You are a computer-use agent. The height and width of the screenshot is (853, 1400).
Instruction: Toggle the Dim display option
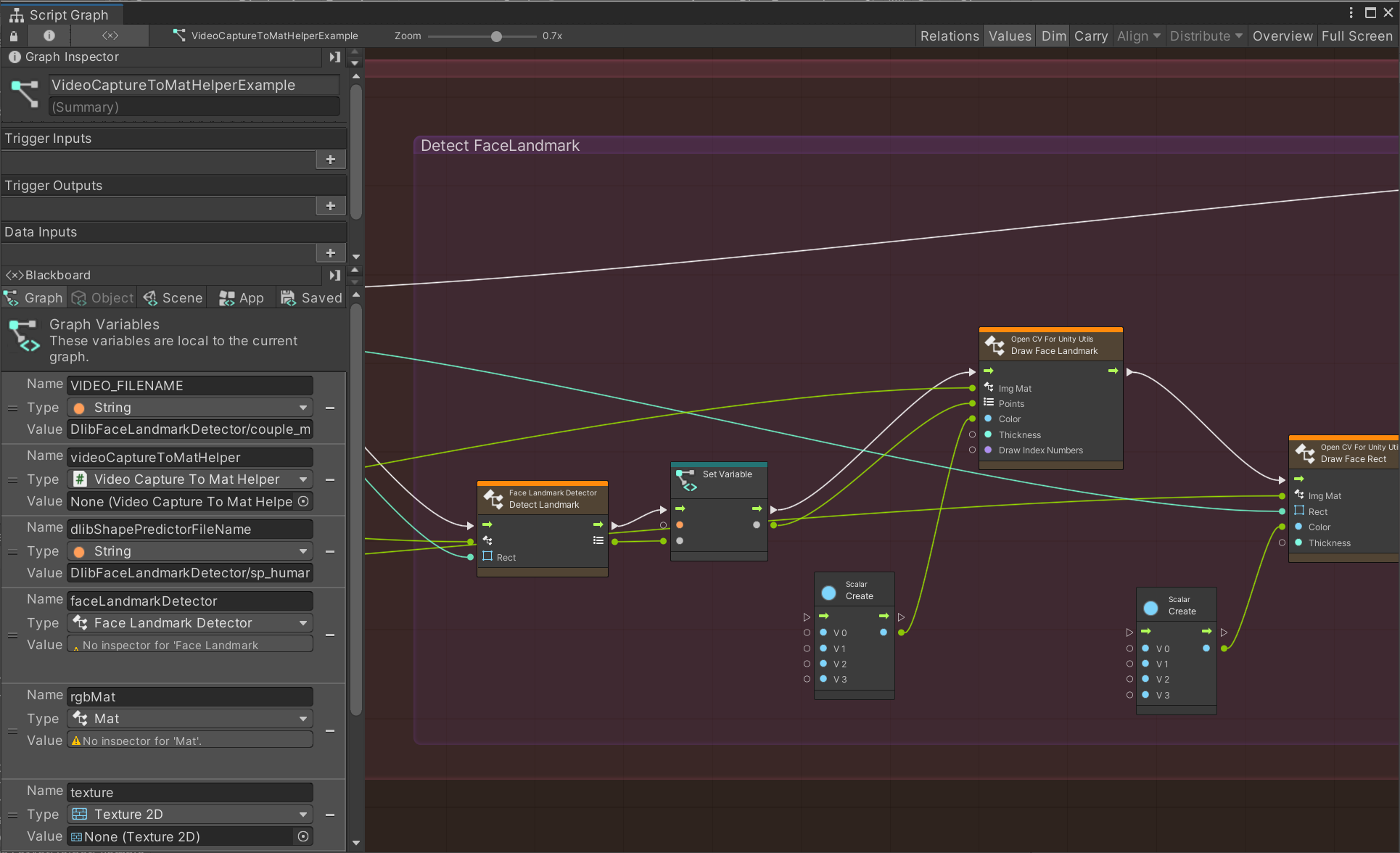click(x=1053, y=36)
